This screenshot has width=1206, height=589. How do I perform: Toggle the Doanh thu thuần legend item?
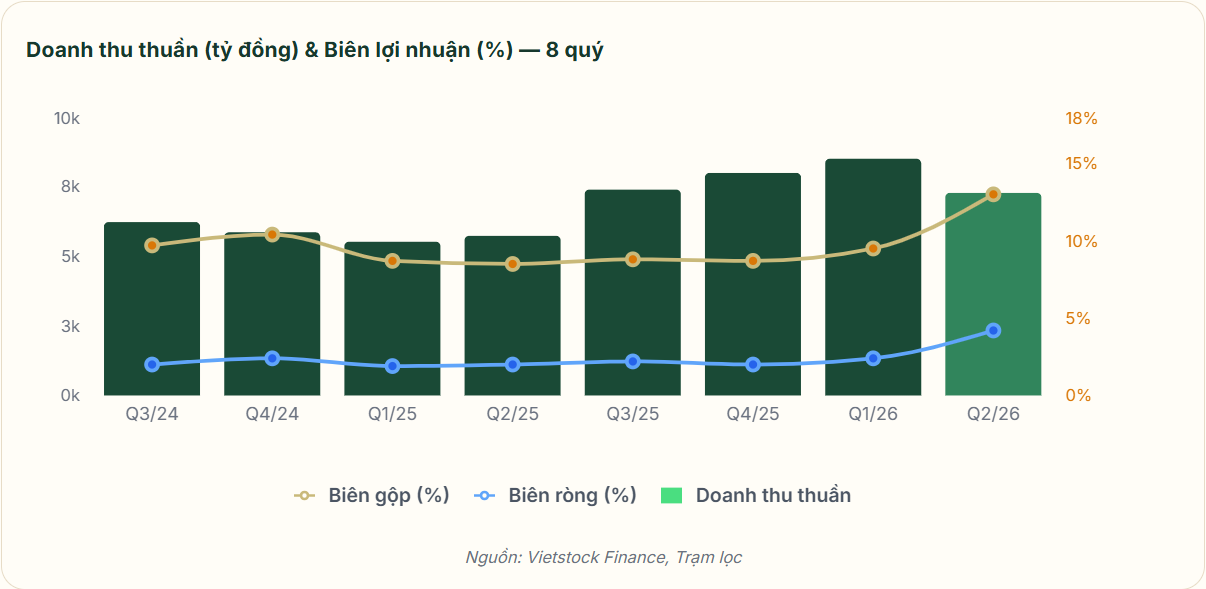pos(756,495)
